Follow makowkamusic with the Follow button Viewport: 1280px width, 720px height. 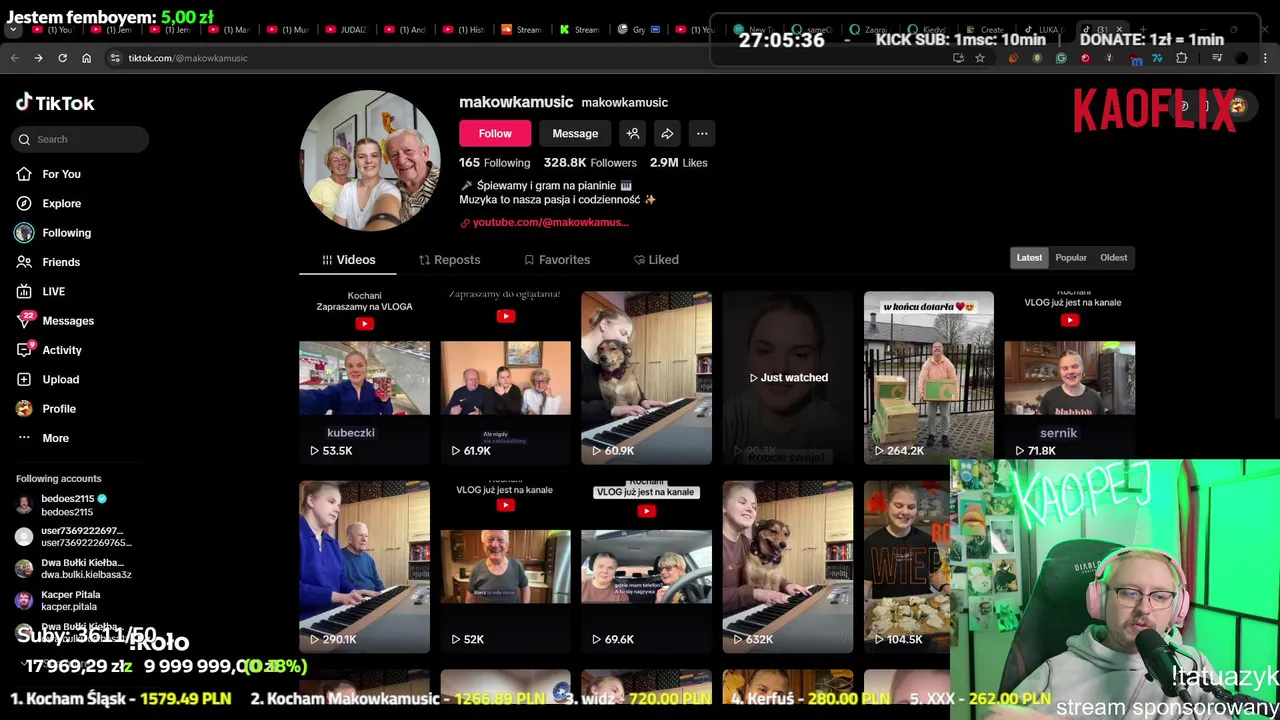click(495, 133)
